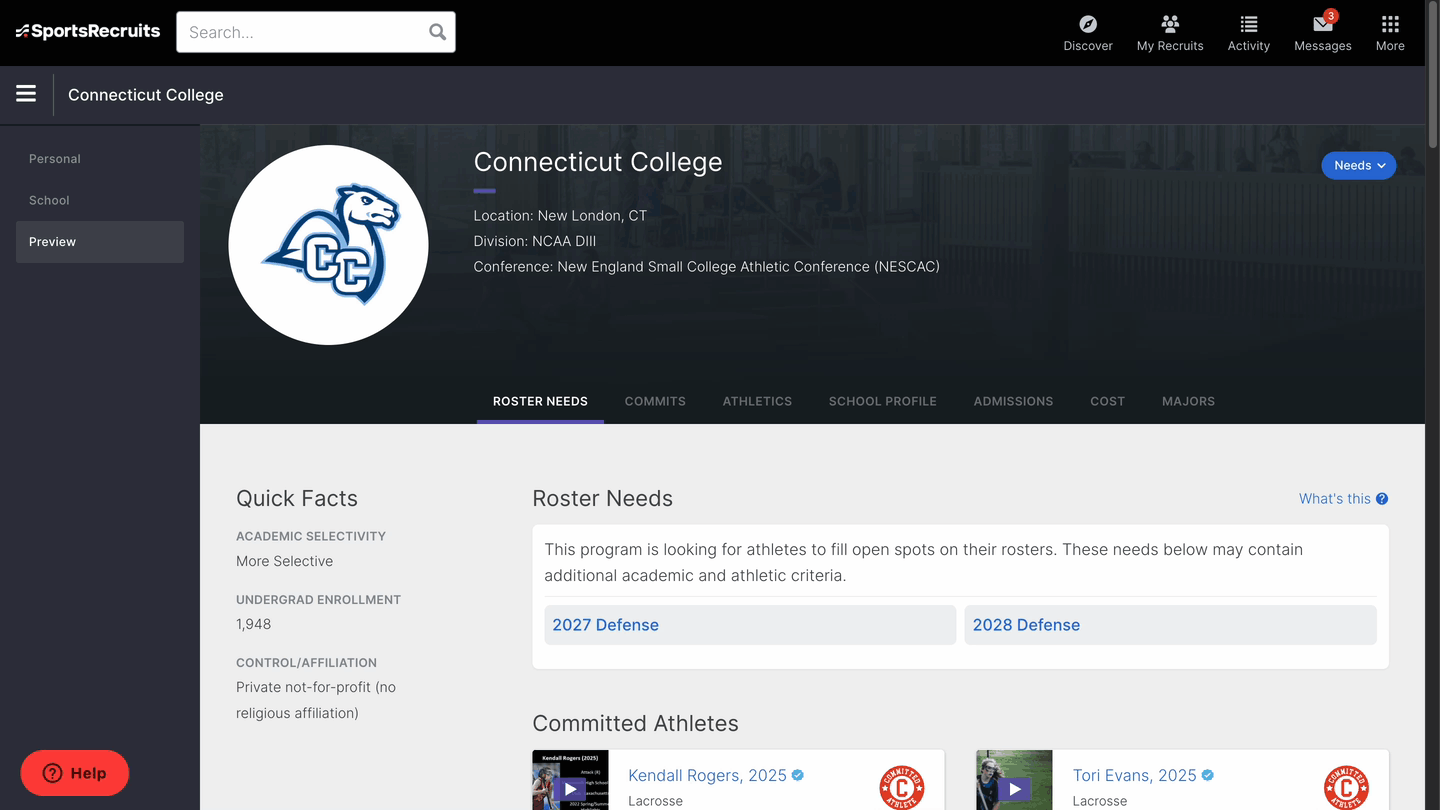Select Preview in the sidebar
The width and height of the screenshot is (1440, 810).
tap(100, 242)
